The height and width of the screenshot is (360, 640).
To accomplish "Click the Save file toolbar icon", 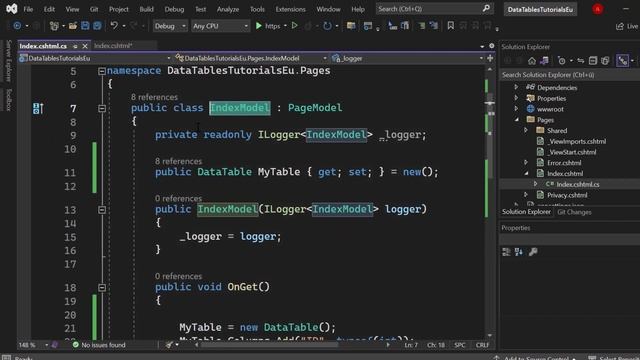I will (85, 26).
